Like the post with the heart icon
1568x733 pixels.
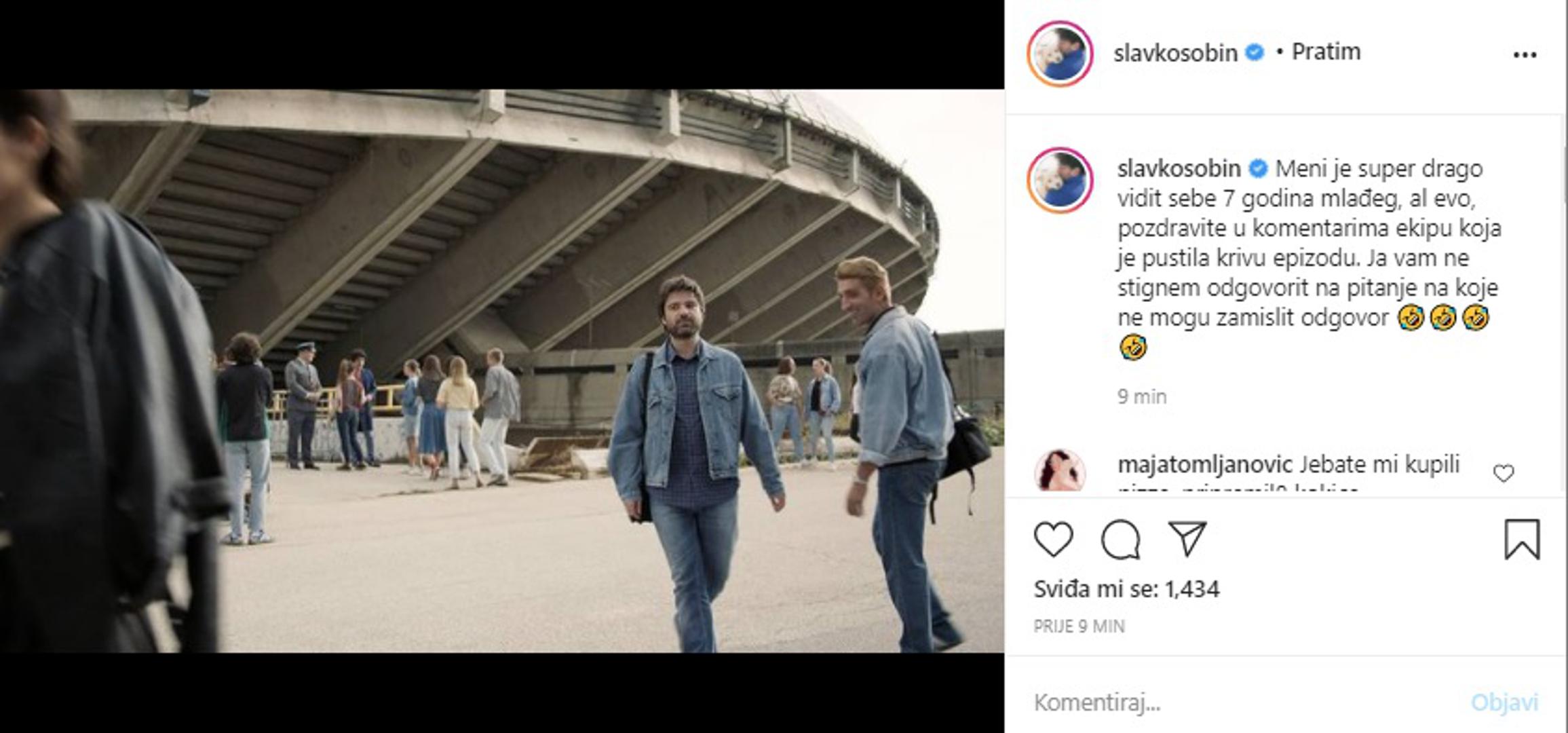(1053, 540)
